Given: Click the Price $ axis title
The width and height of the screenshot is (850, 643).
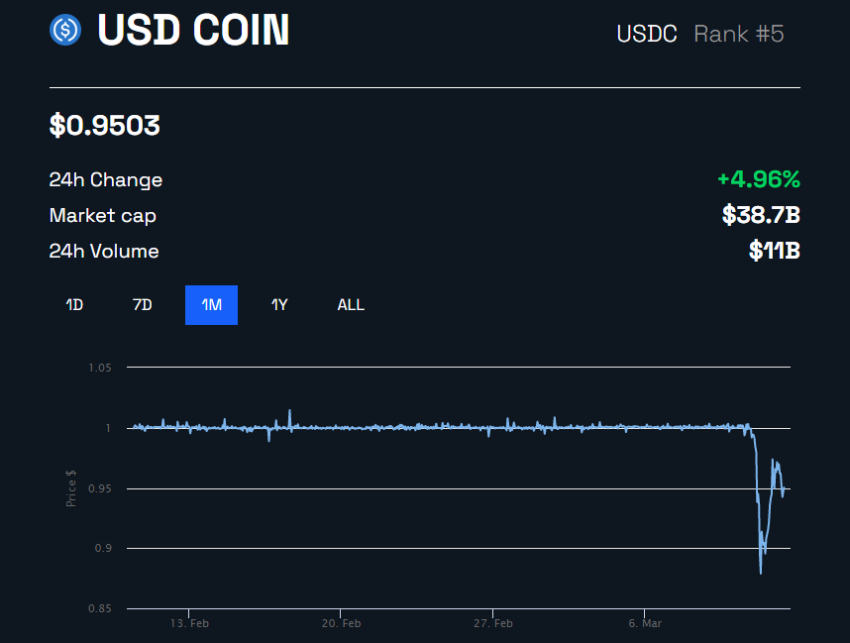Looking at the screenshot, I should pyautogui.click(x=71, y=488).
